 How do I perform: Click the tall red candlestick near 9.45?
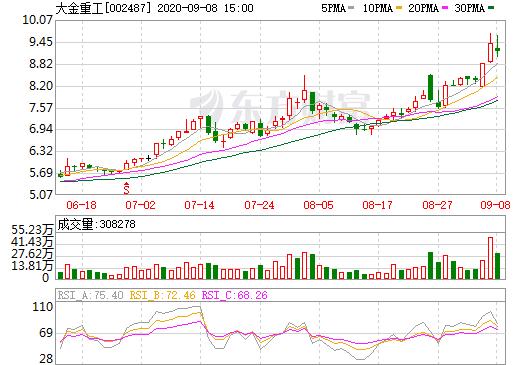pyautogui.click(x=490, y=48)
